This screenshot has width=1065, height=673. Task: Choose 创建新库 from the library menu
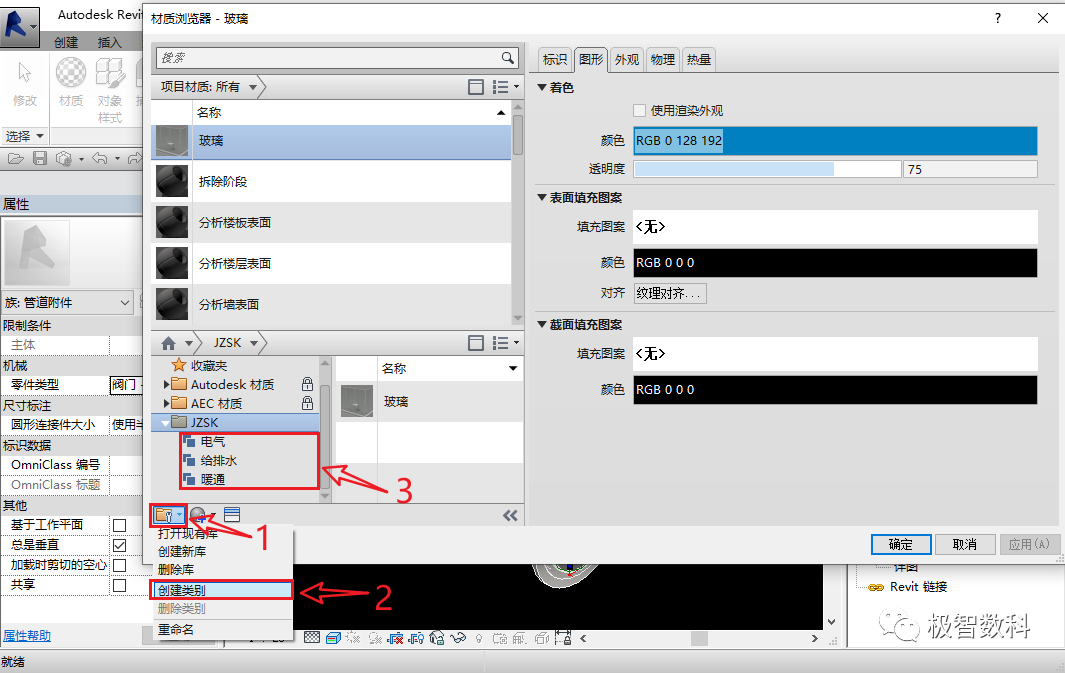point(223,551)
